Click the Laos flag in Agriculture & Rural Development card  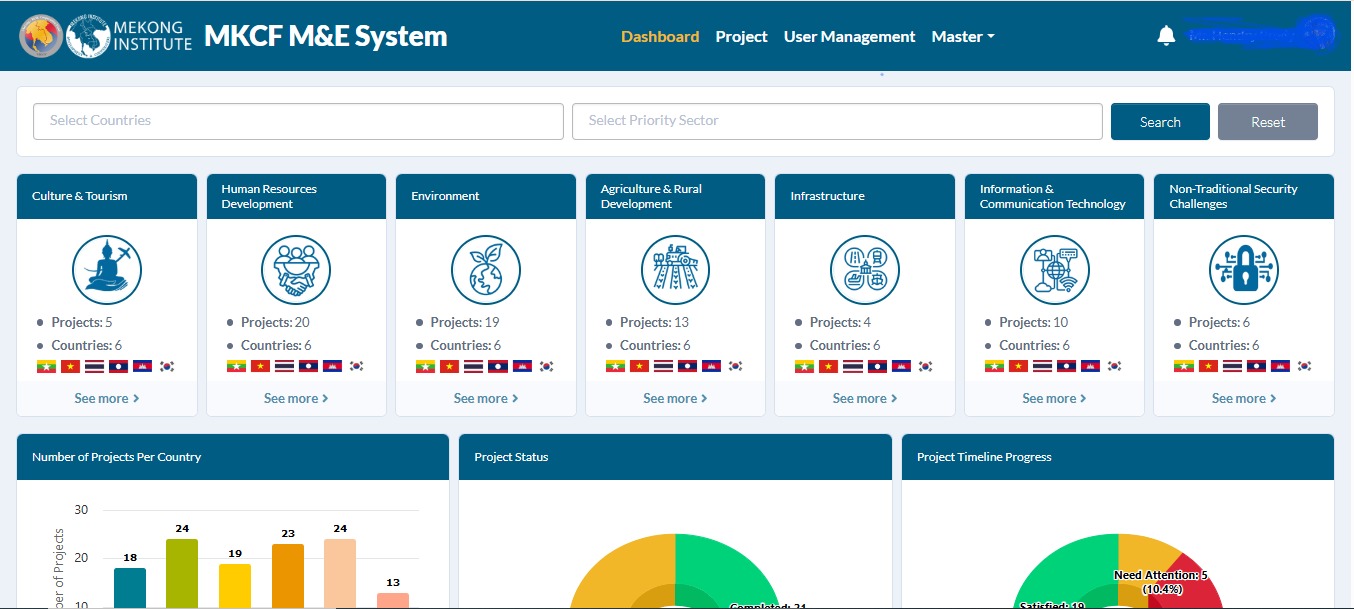pyautogui.click(x=687, y=366)
